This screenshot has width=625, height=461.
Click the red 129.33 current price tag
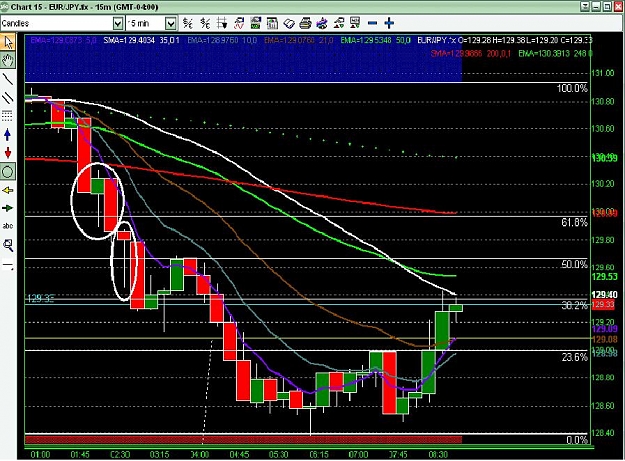[603, 305]
